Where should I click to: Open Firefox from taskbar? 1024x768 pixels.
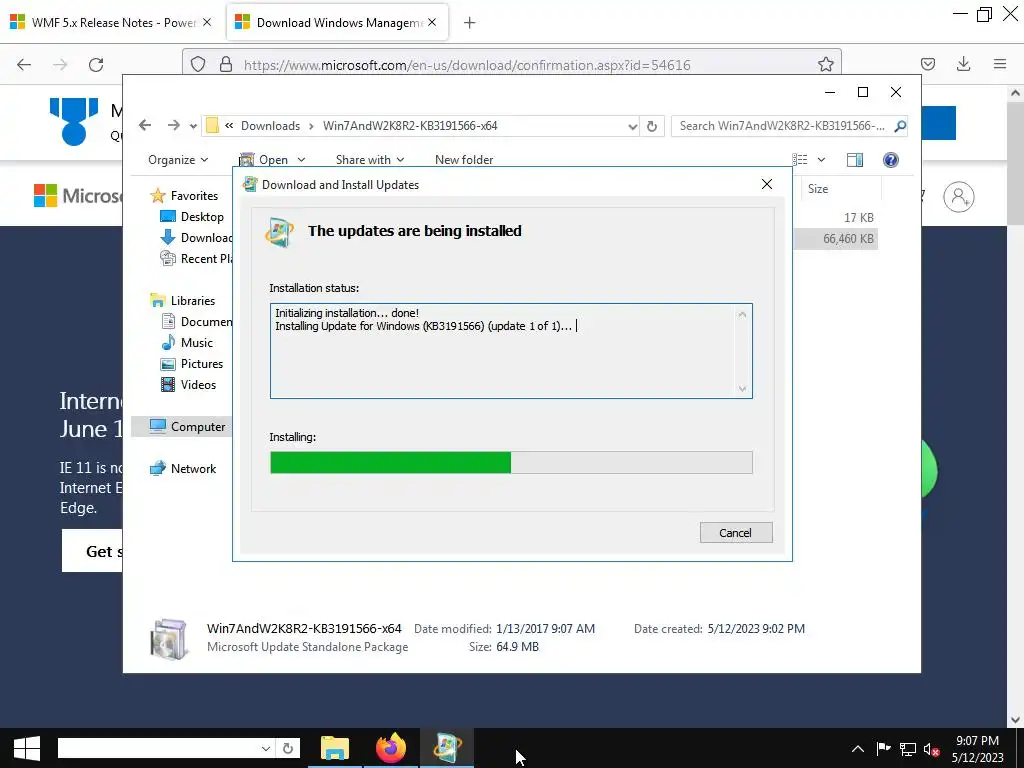pos(391,748)
